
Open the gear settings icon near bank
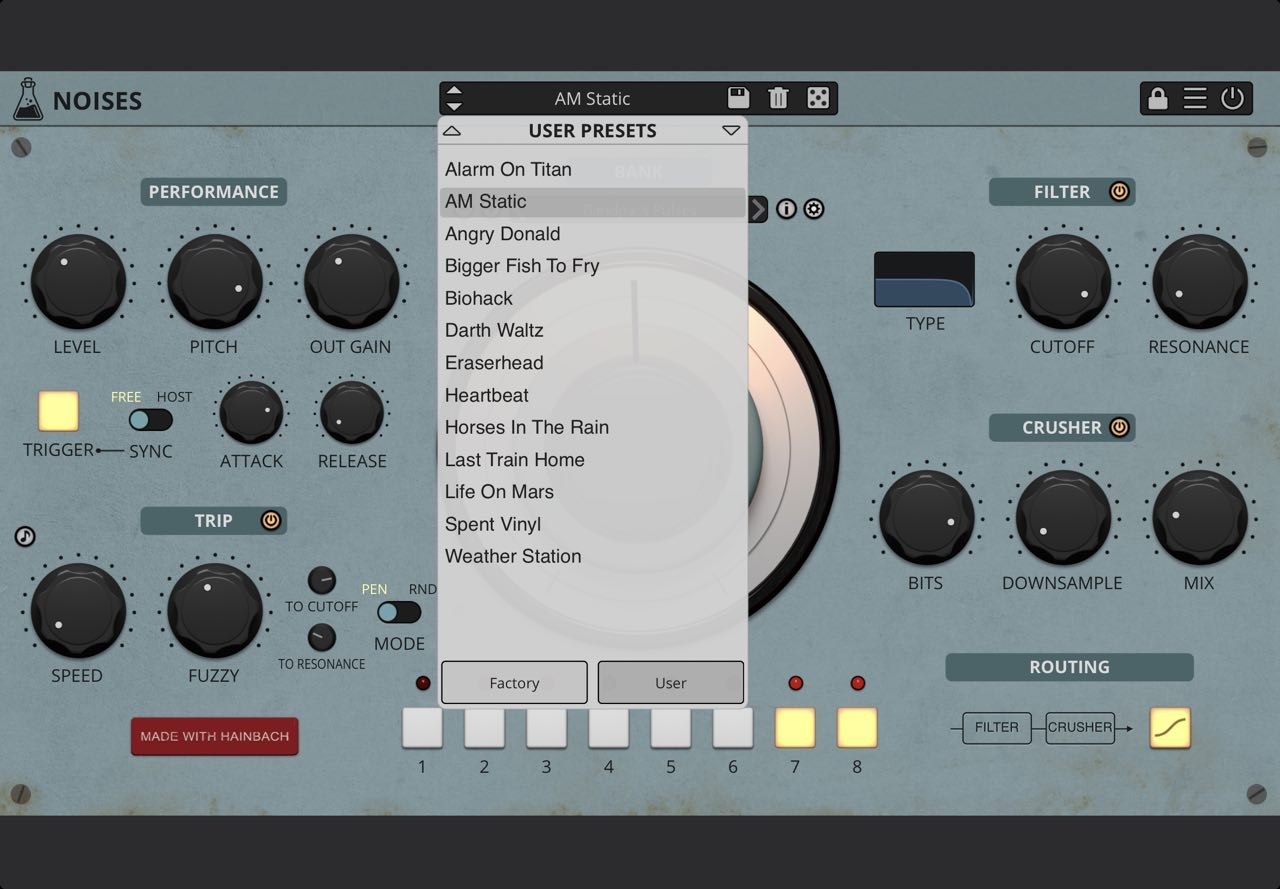click(x=814, y=209)
